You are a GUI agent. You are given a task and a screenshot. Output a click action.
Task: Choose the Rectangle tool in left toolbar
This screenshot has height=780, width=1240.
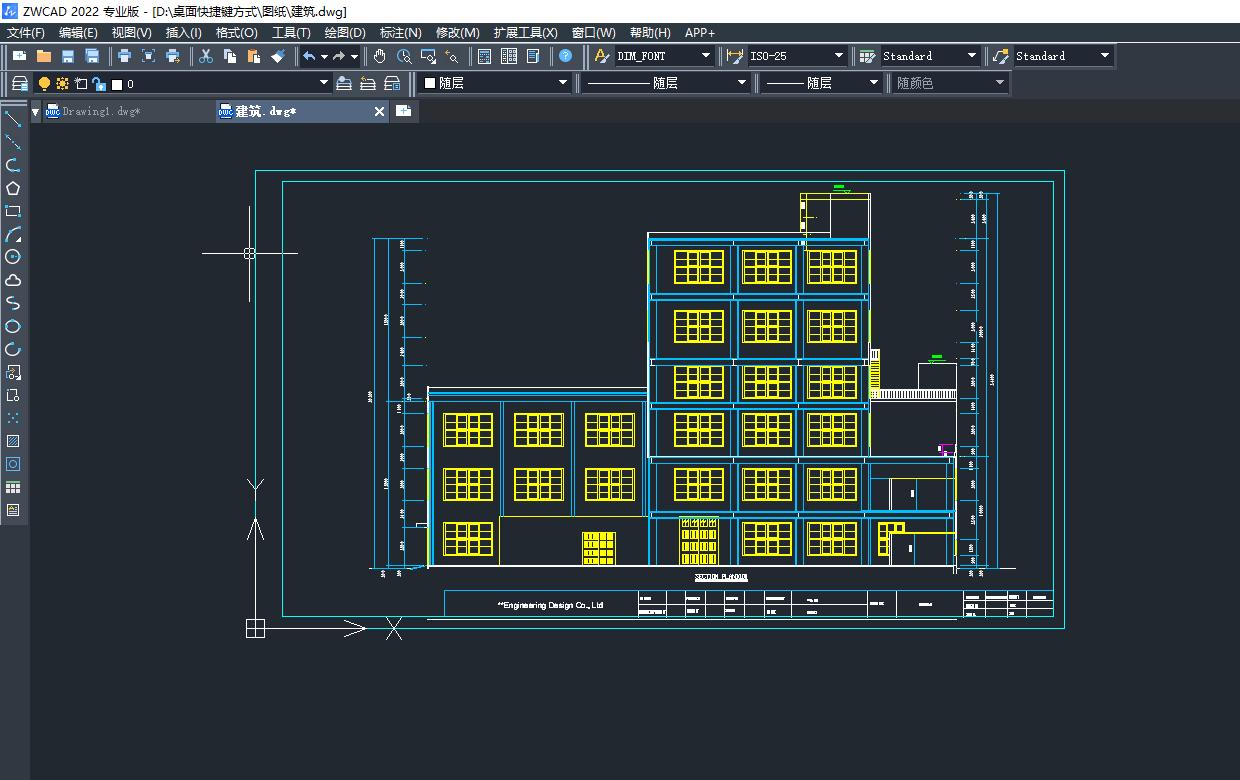pyautogui.click(x=13, y=211)
